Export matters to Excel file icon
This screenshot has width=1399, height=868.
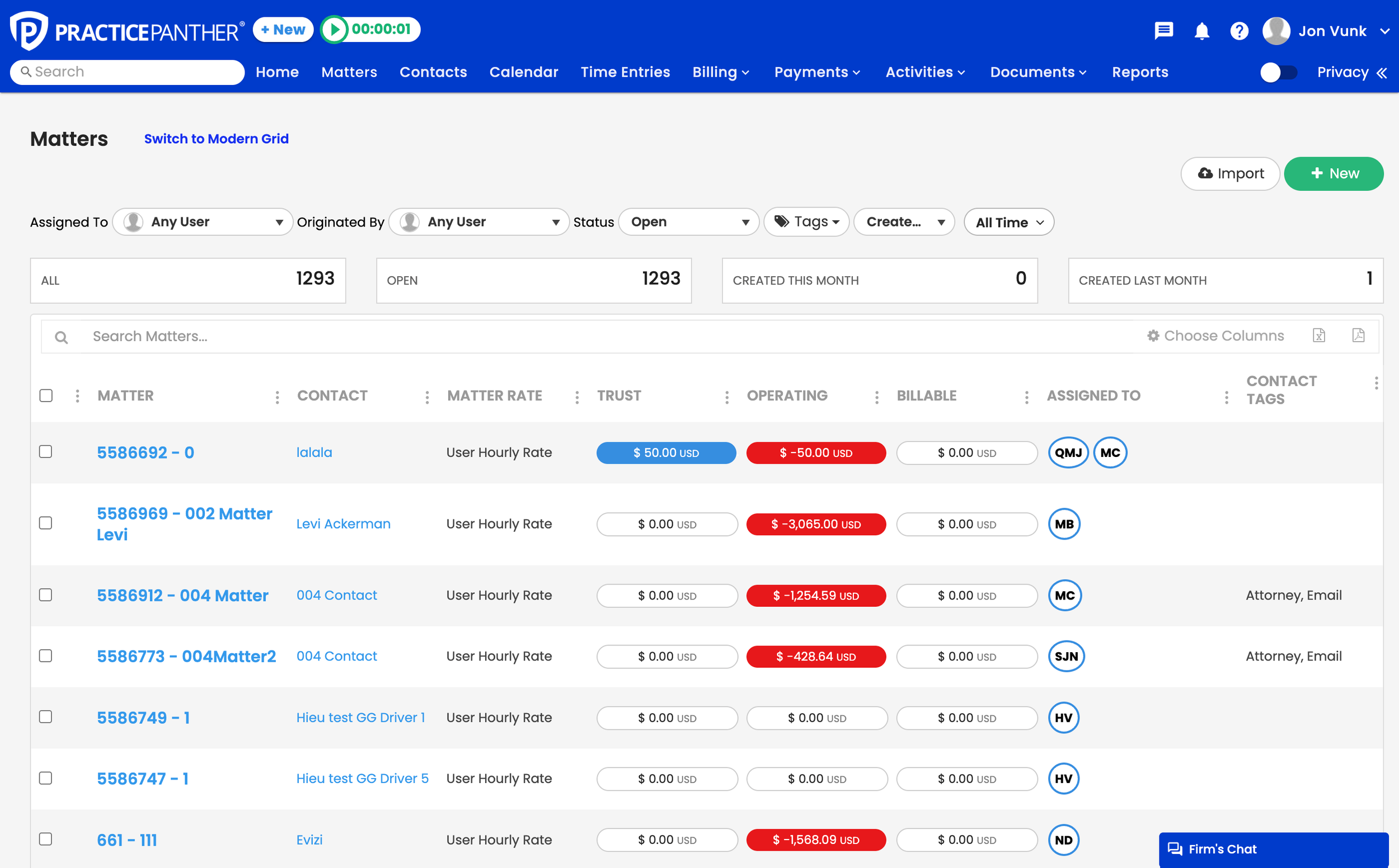coord(1319,335)
